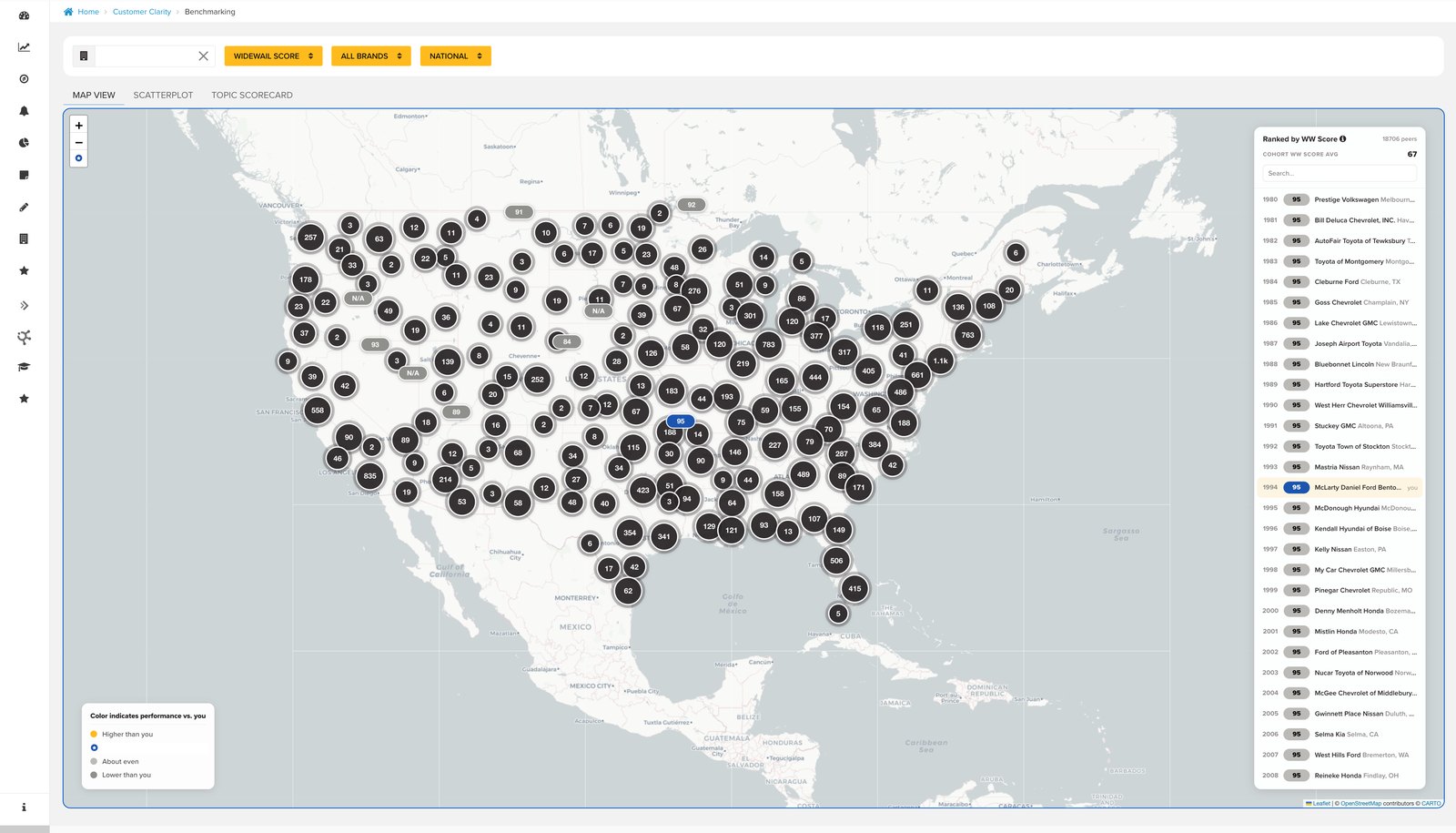Switch to SCATTERPLOT tab
Screen dimensions: 1456x833
pyautogui.click(x=163, y=95)
